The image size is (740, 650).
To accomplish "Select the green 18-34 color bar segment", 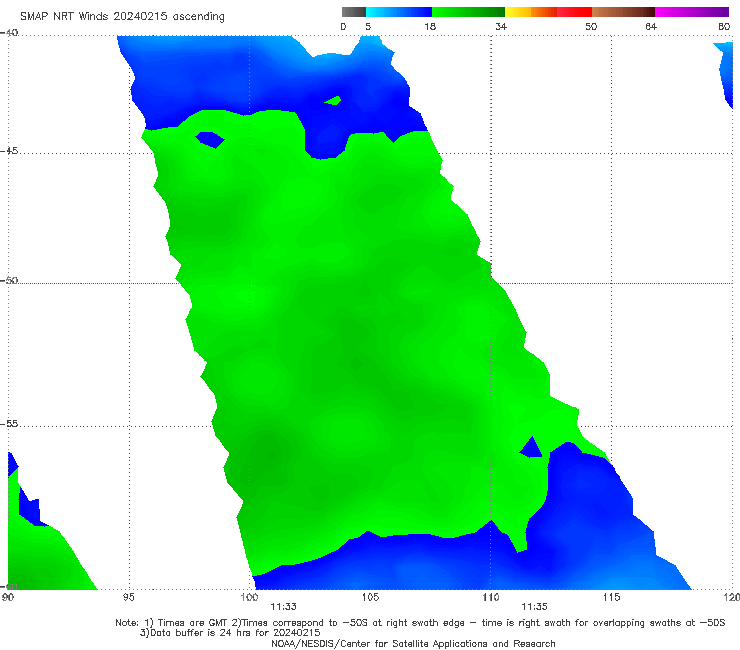I will pyautogui.click(x=468, y=12).
